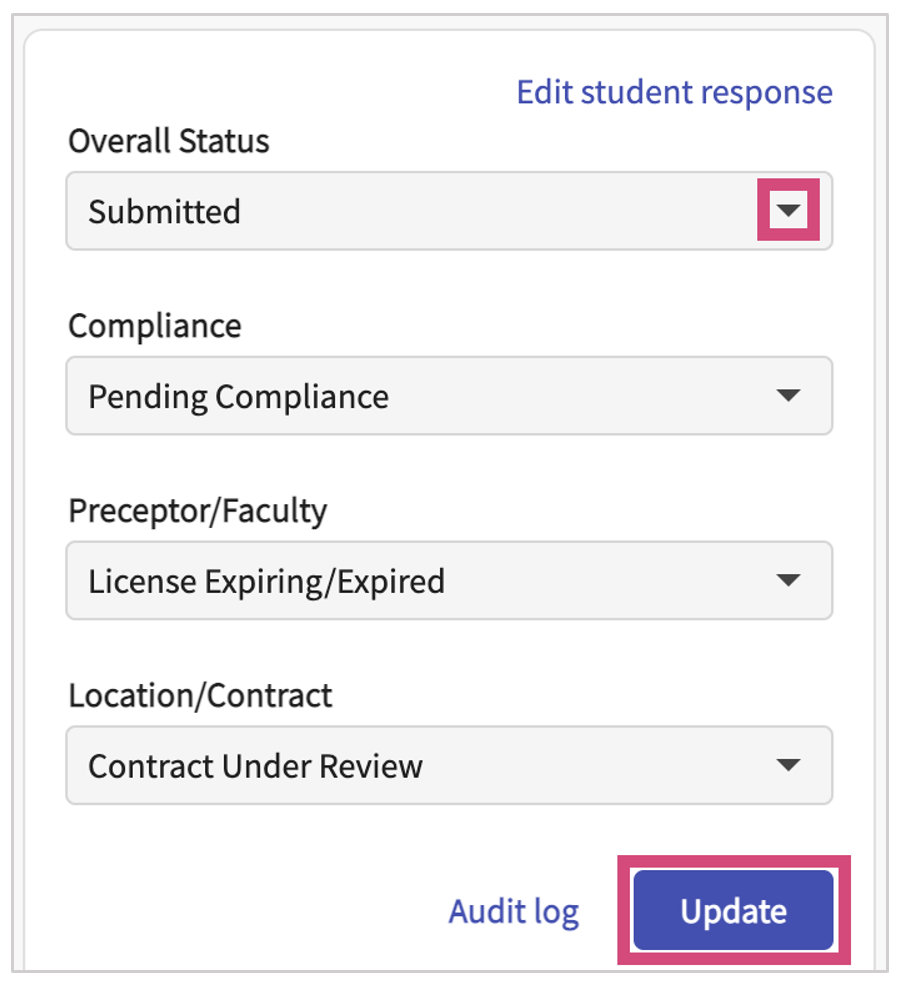Select the Preceptor/Faculty label text

point(198,511)
